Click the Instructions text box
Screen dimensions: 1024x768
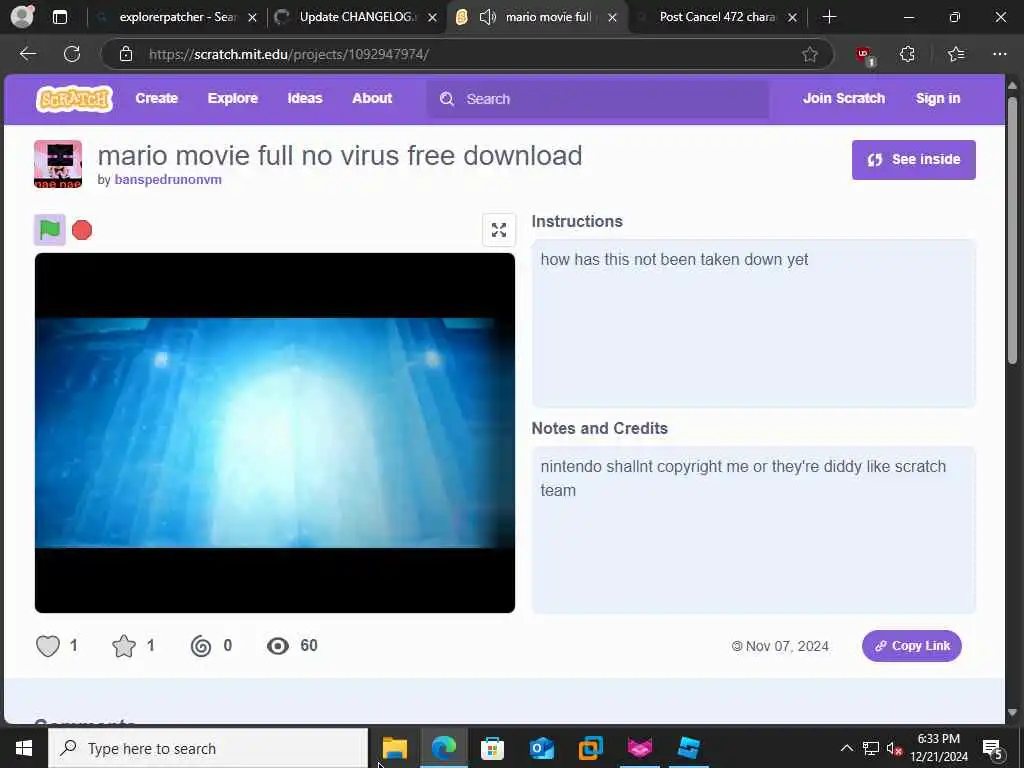[754, 324]
